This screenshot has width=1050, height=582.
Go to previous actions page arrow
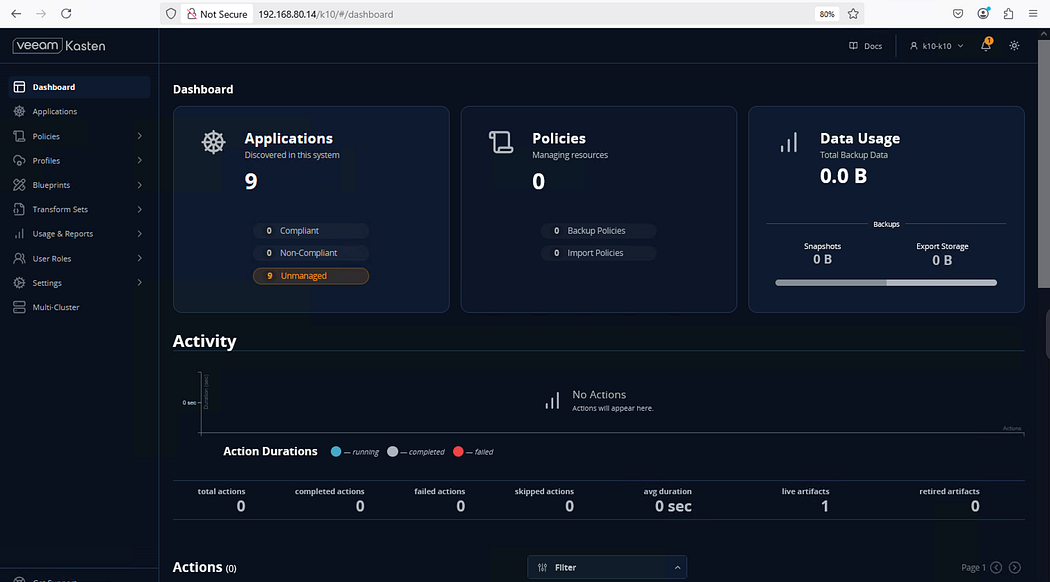(x=996, y=567)
